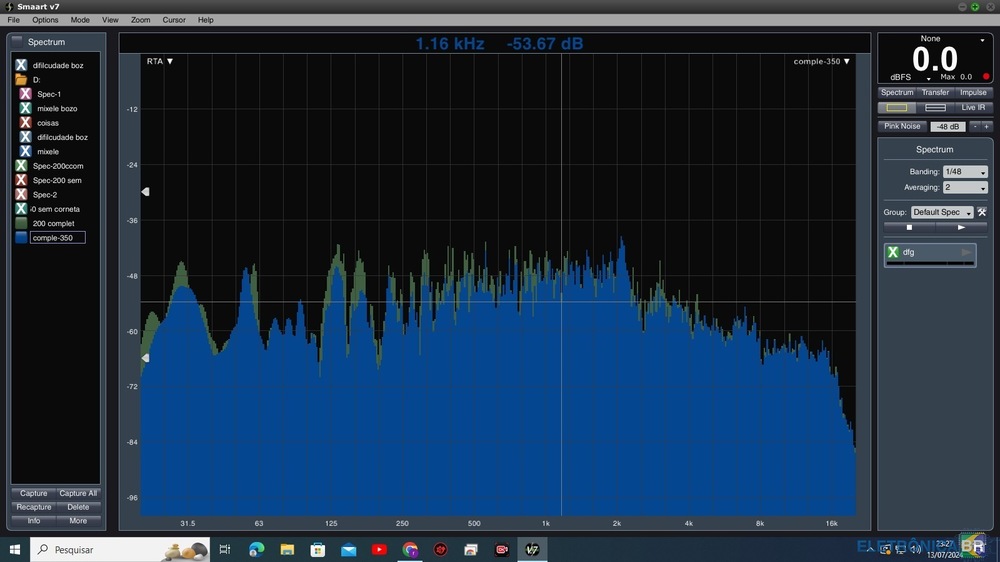Image resolution: width=1000 pixels, height=562 pixels.
Task: Toggle the Spec-200 sem trace visibility
Action: click(x=21, y=181)
